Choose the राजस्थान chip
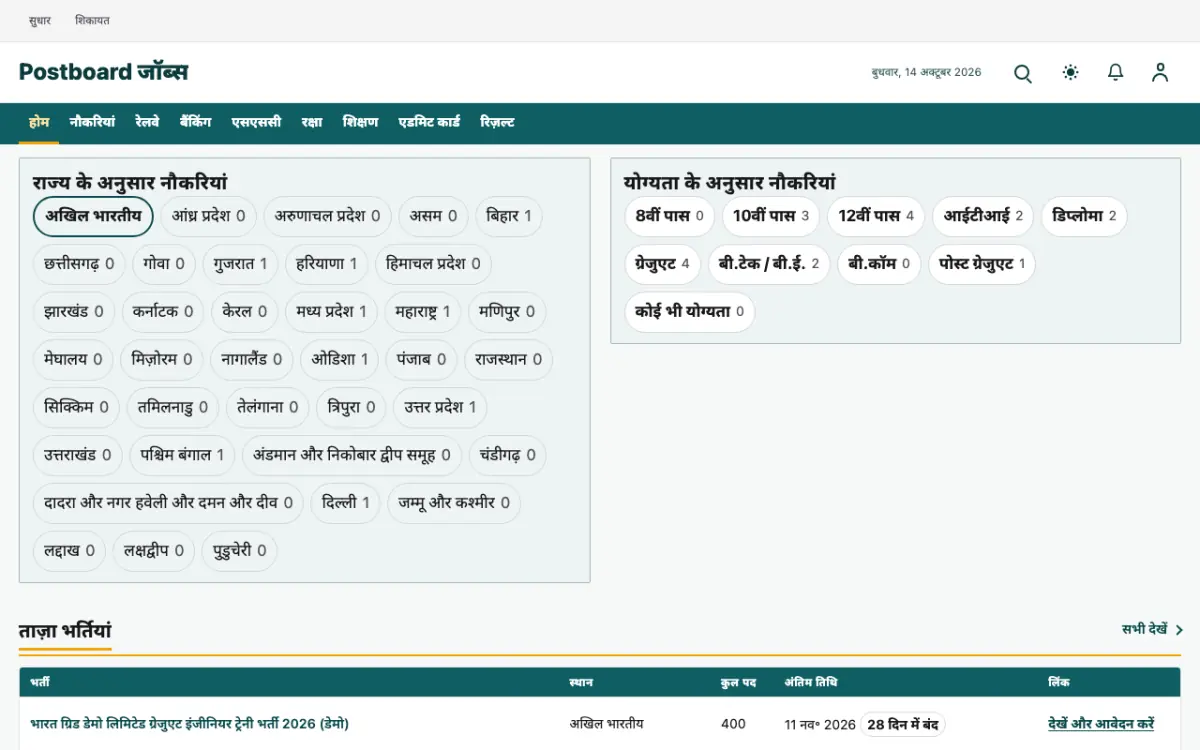This screenshot has height=750, width=1200. tap(509, 359)
